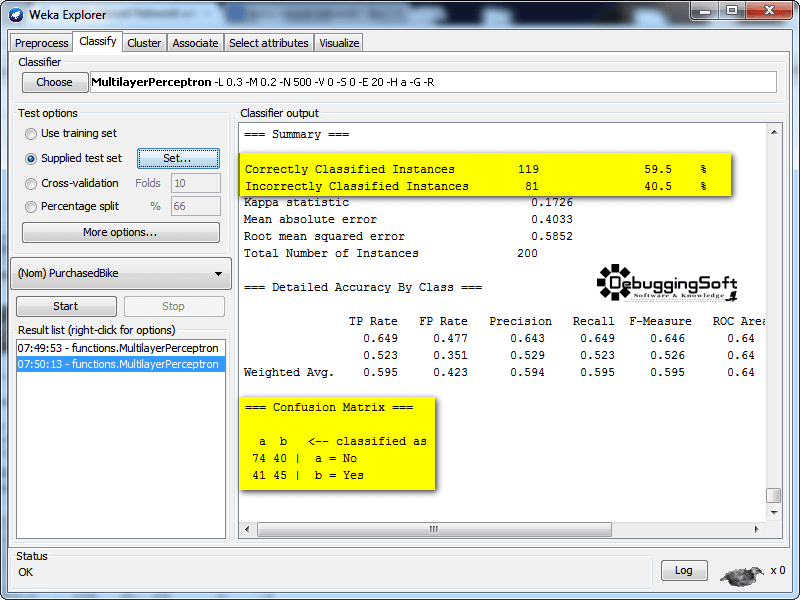Switch to the Preprocess tab

tap(41, 43)
